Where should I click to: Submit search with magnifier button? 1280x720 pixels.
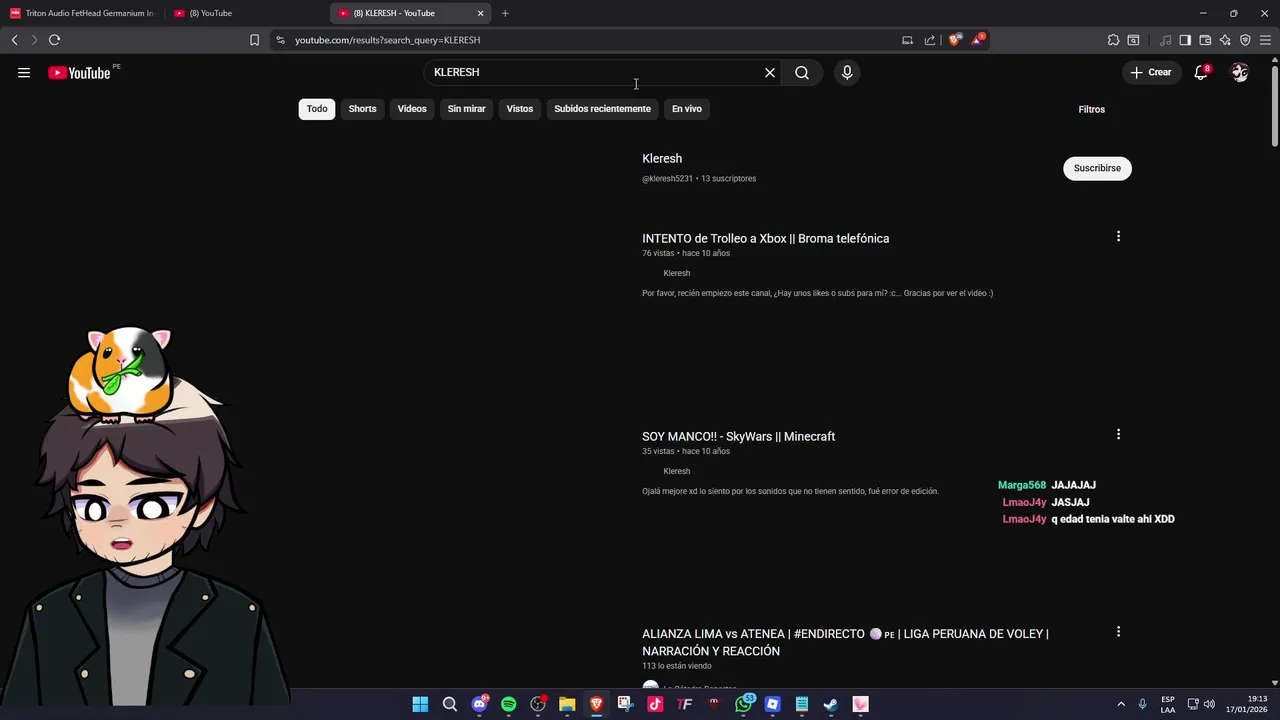pos(802,72)
